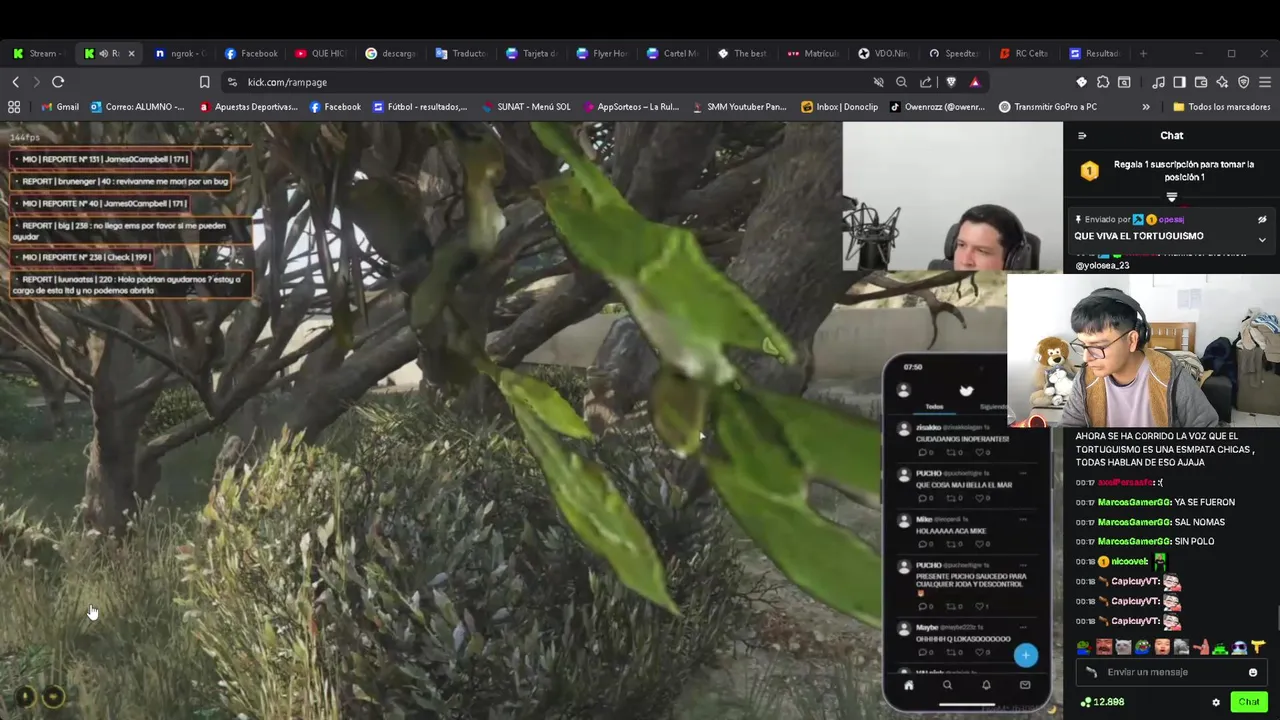
Task: Open opesaj's name in the pinned message
Action: tap(1171, 219)
